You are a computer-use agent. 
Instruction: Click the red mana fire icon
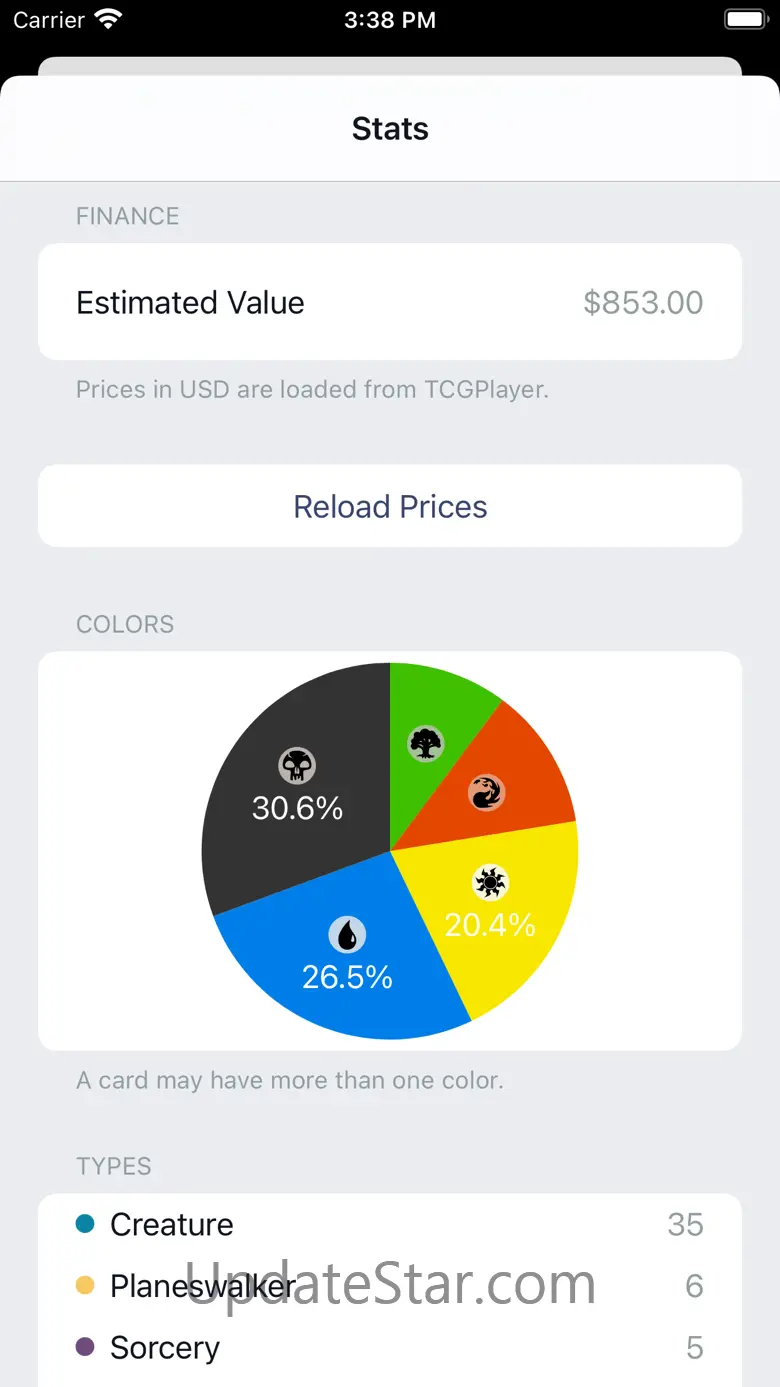487,793
